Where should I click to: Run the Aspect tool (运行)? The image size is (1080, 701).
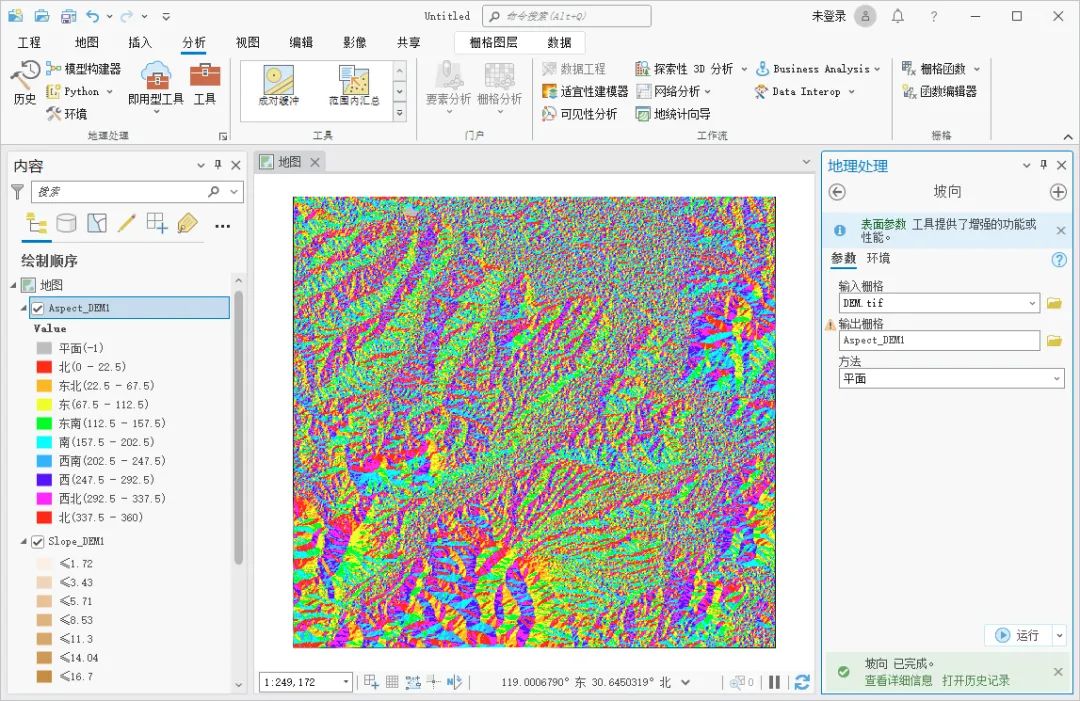pos(1018,635)
